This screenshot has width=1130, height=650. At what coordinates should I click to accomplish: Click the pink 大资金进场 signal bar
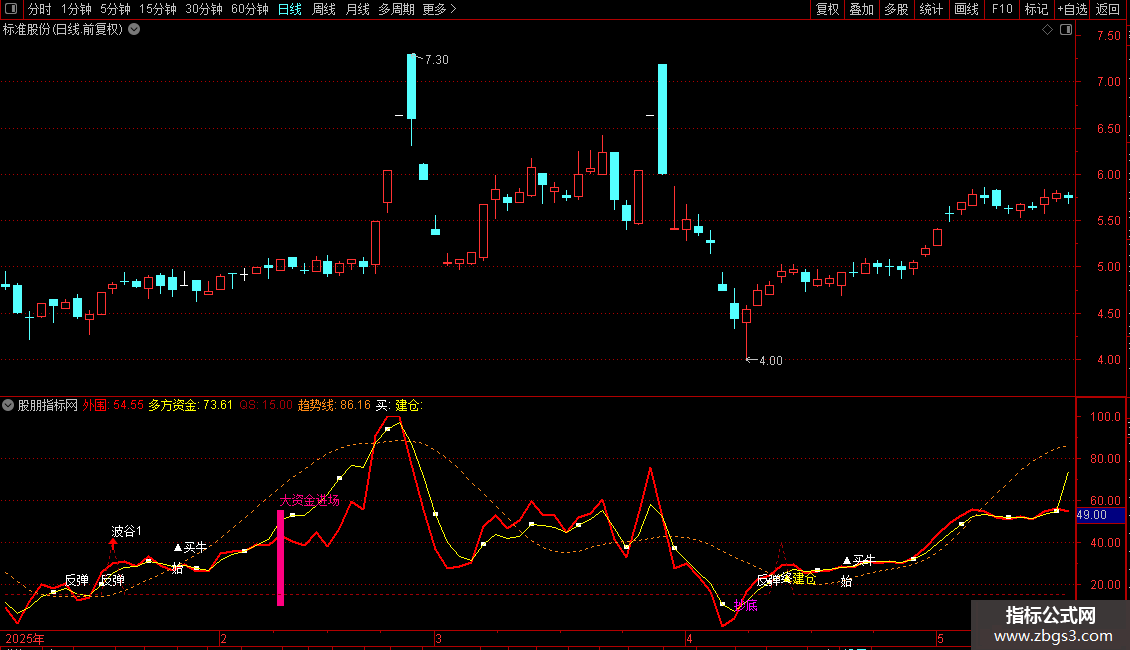pyautogui.click(x=280, y=558)
